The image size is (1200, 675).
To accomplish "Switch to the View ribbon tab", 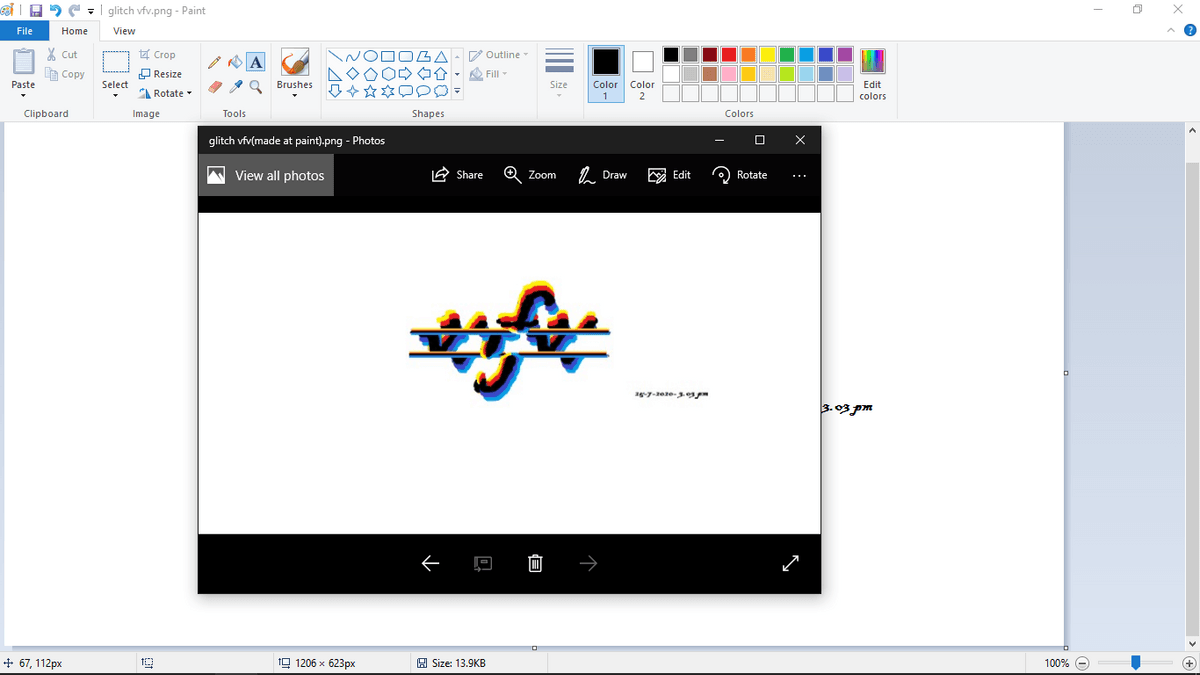I will coord(124,31).
